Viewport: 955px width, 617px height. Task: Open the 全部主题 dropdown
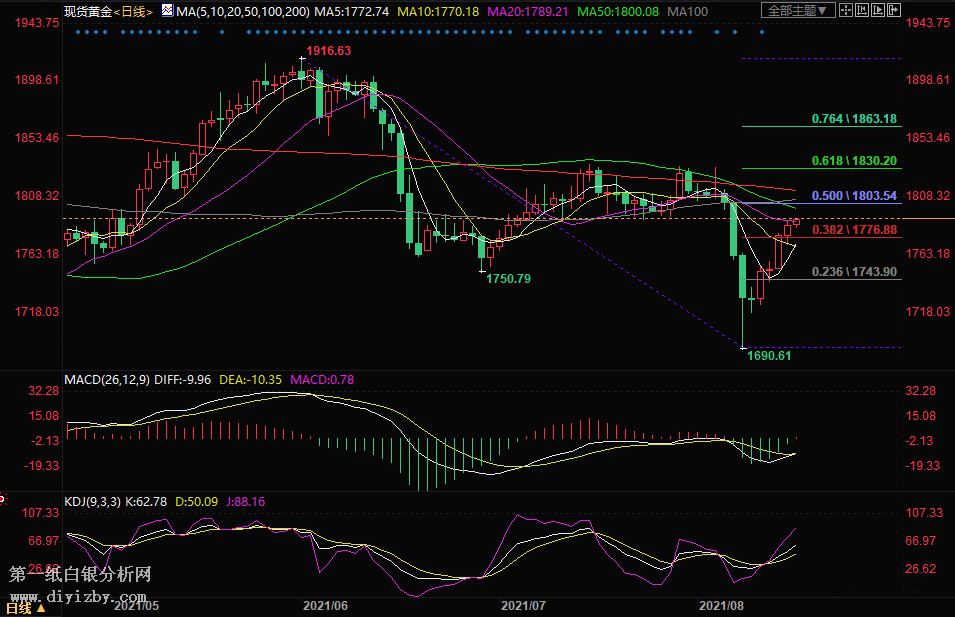[797, 11]
